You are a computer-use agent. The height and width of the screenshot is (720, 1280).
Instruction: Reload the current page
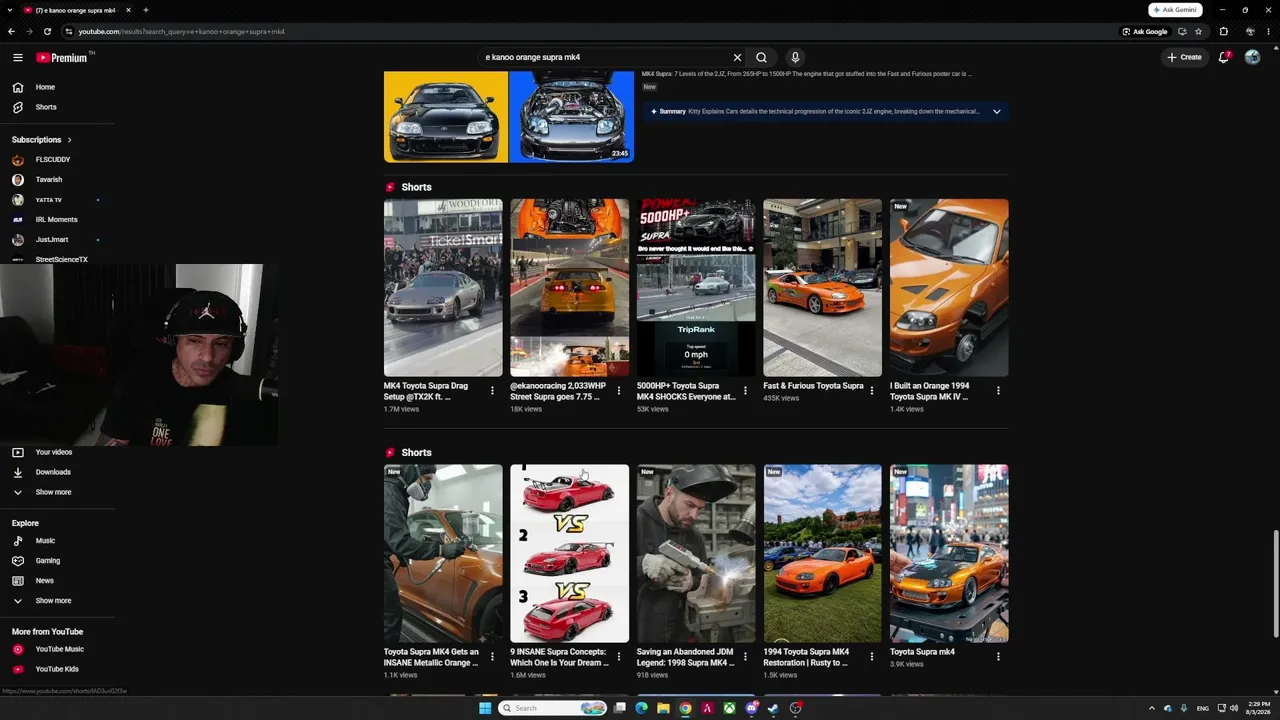click(47, 31)
